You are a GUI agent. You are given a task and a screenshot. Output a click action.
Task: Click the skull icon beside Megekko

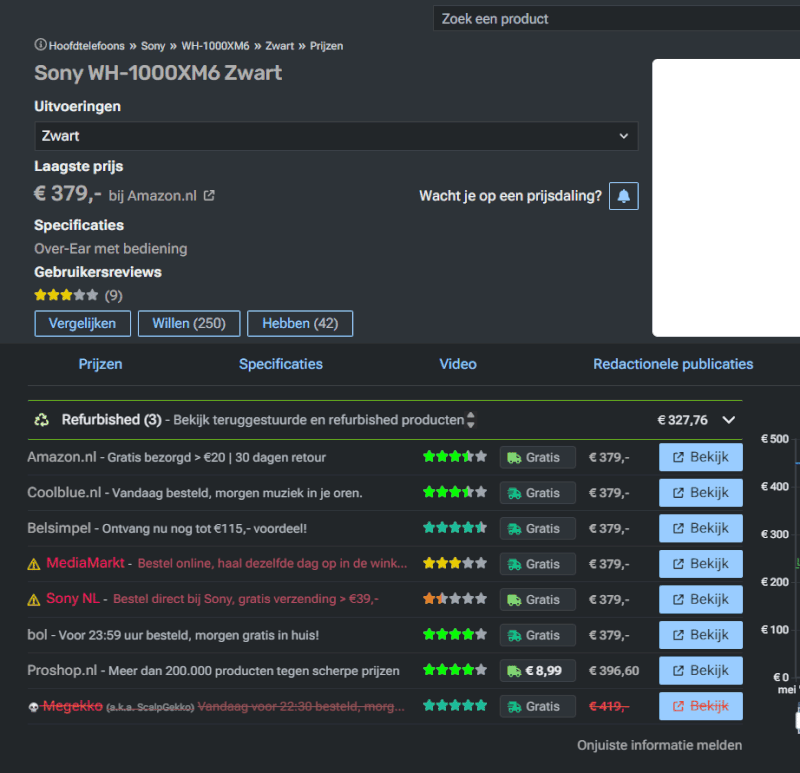point(33,707)
